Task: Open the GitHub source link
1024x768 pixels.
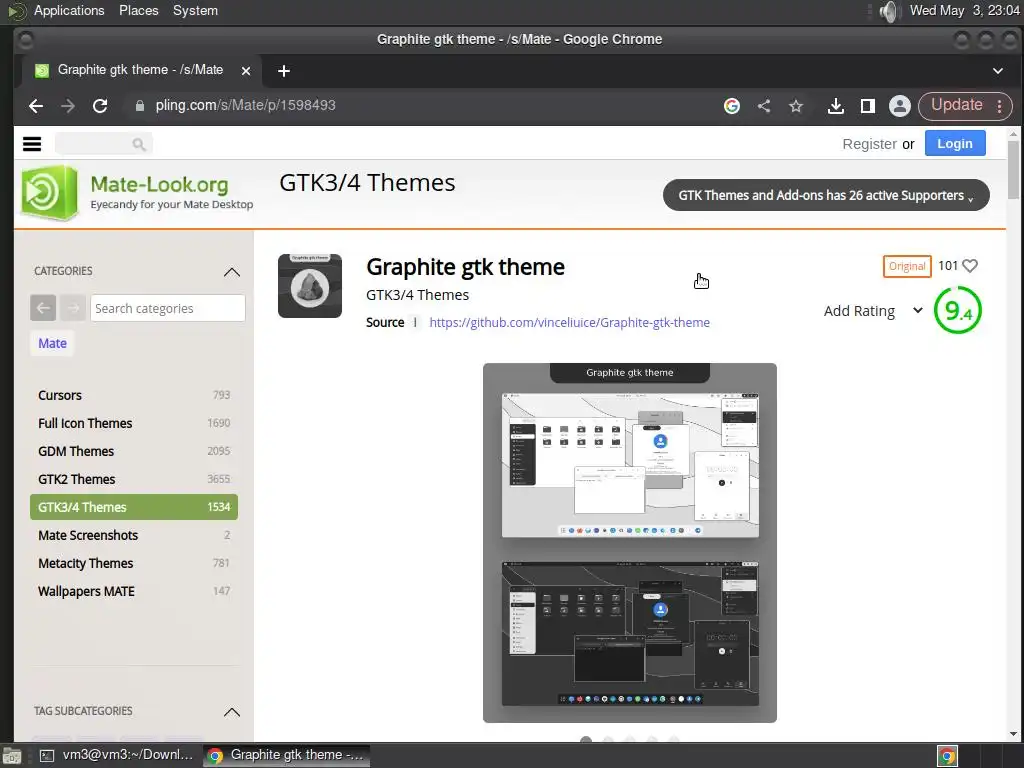Action: click(x=569, y=323)
